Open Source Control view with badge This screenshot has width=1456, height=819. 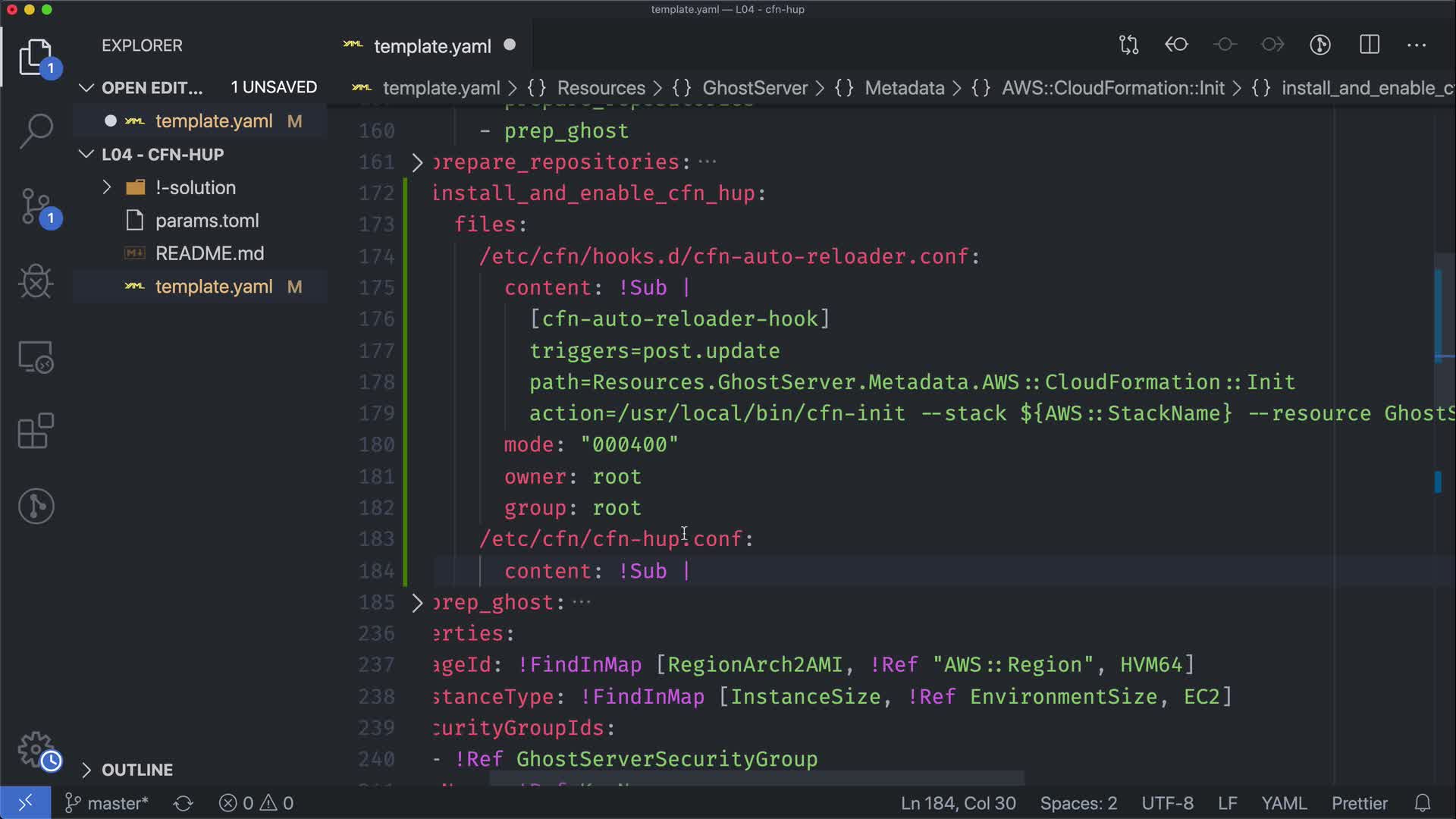pyautogui.click(x=36, y=206)
